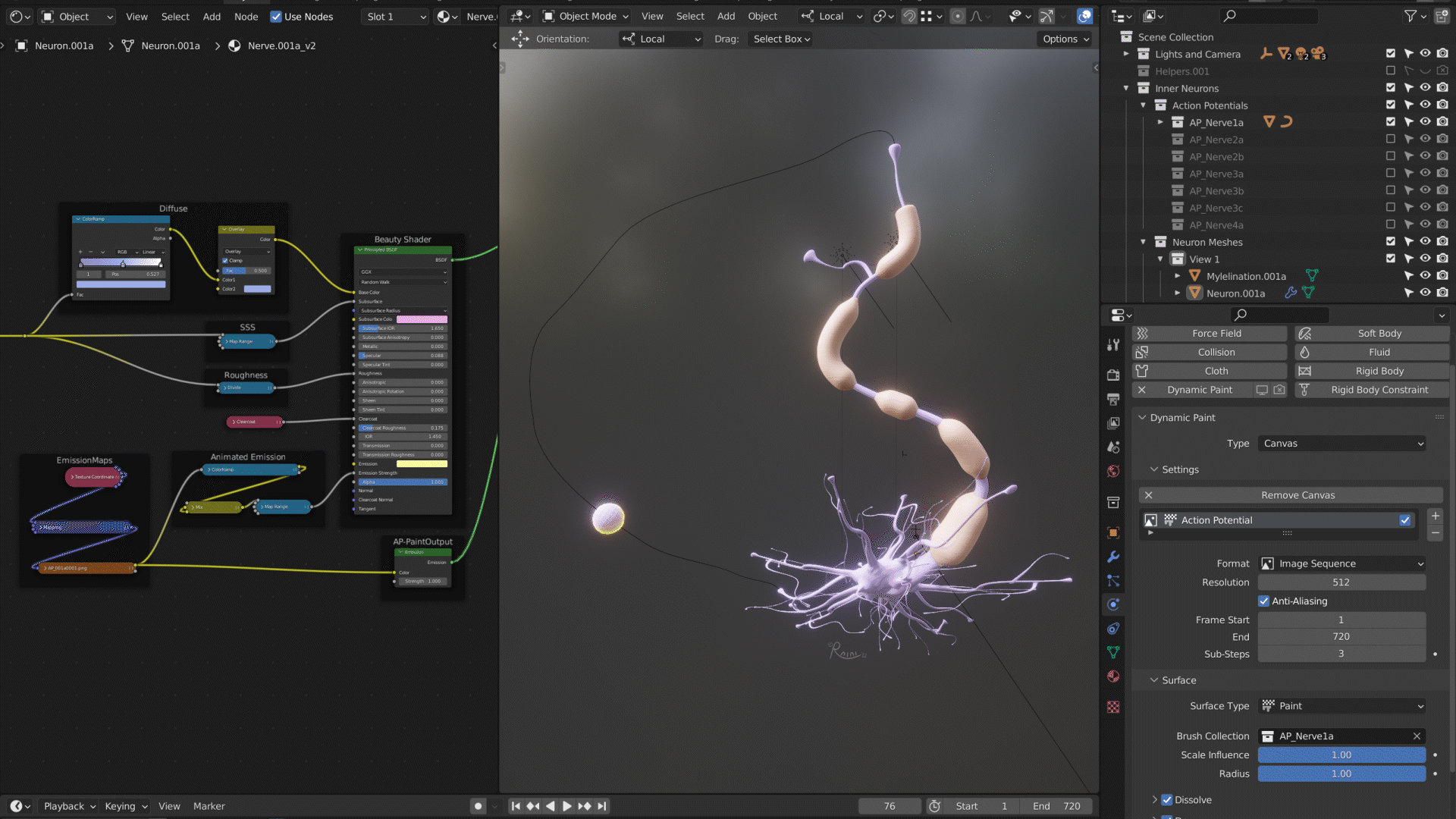This screenshot has height=819, width=1456.
Task: Open the Material properties tab
Action: pos(1113,676)
